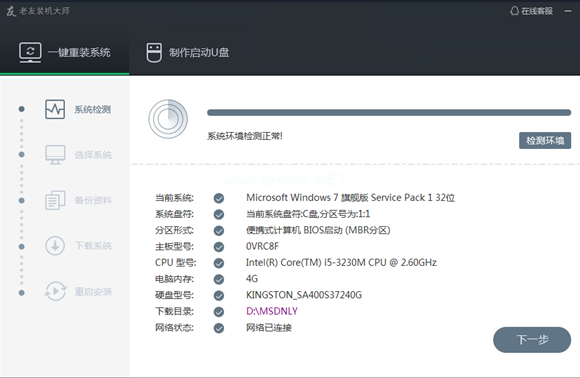Select the 系统检测 step label
Screen dimensions: 580x378
(92, 109)
